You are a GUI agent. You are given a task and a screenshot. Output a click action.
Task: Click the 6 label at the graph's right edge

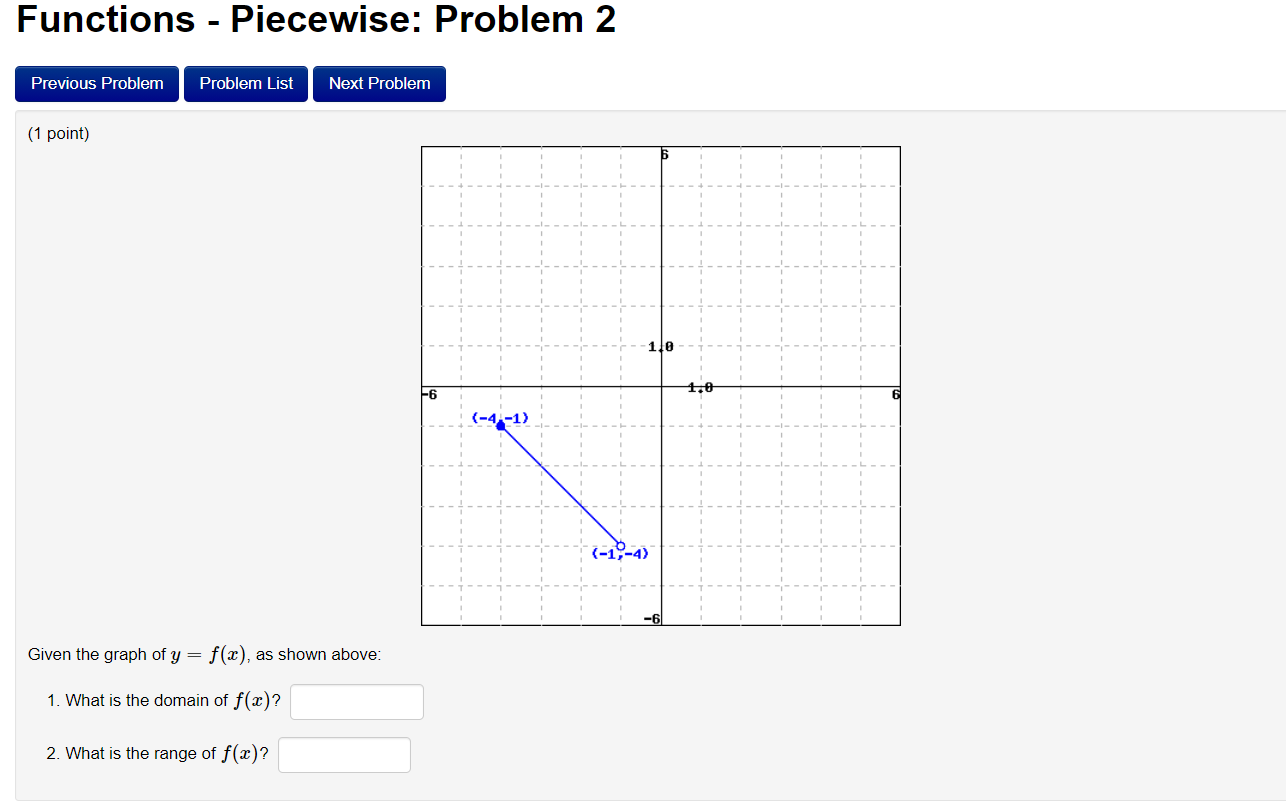pyautogui.click(x=894, y=393)
